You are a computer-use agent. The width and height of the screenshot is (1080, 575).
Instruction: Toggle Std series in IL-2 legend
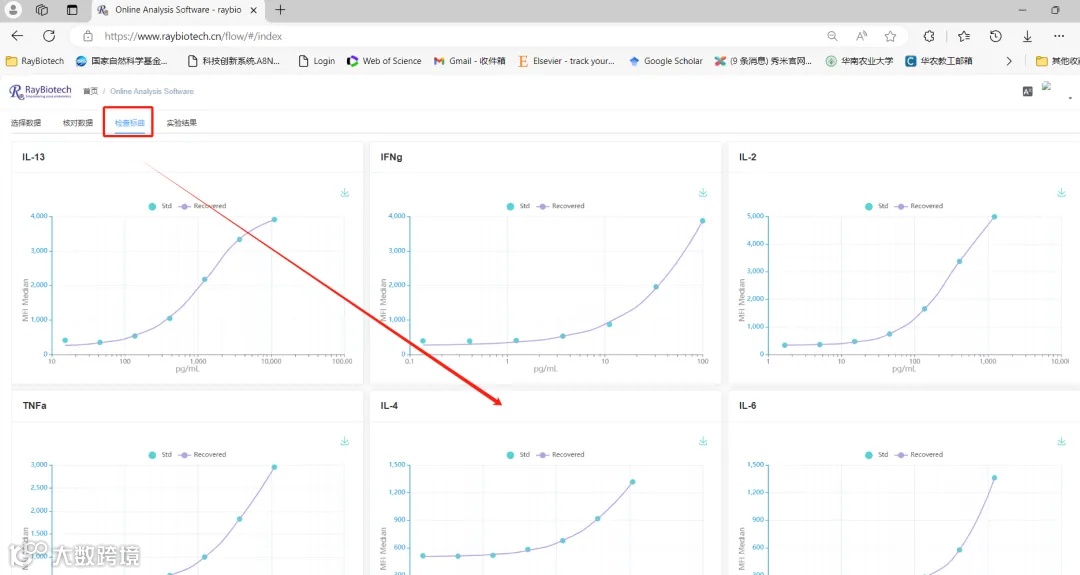pos(877,206)
